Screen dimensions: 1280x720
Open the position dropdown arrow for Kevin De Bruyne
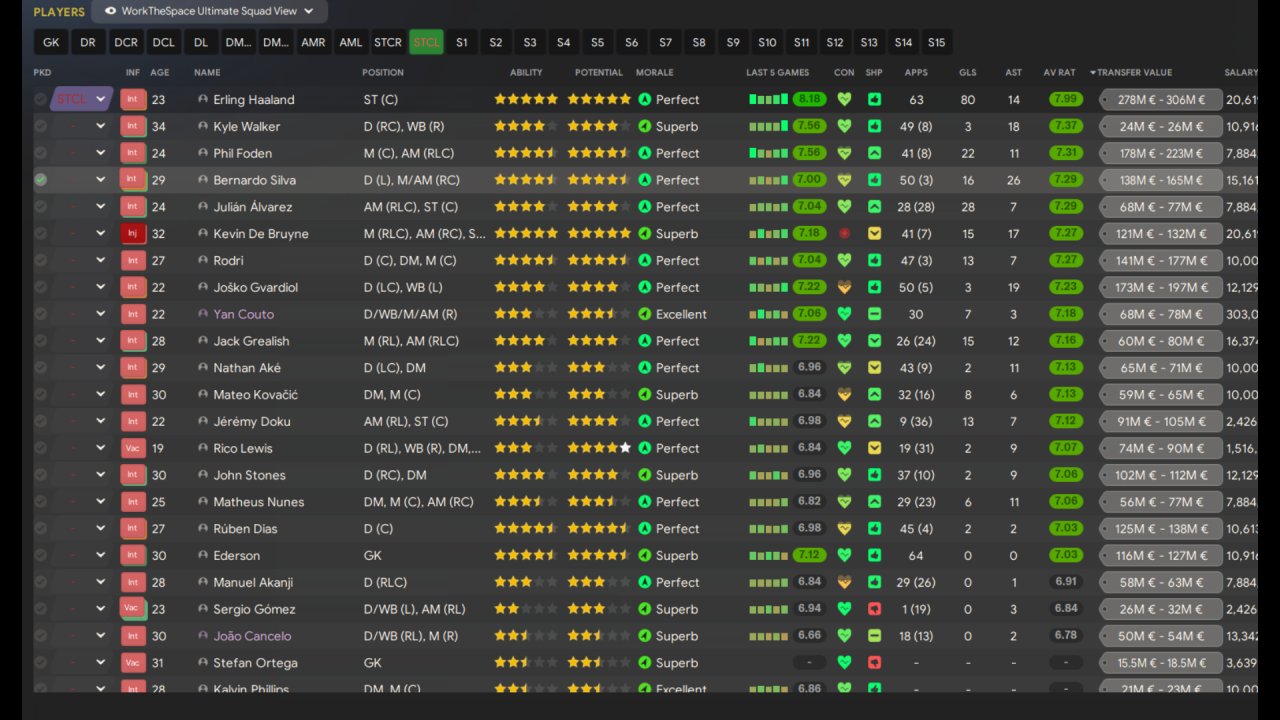100,234
